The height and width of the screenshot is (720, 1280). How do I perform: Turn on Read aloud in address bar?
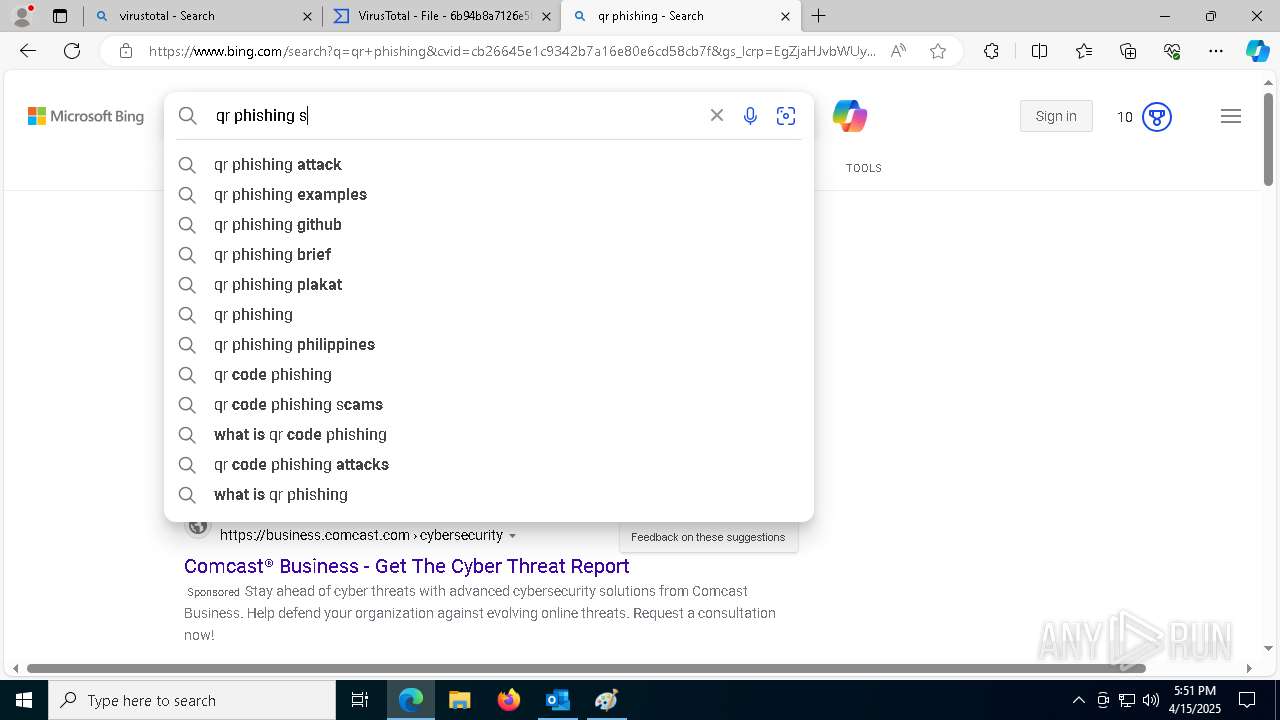tap(898, 51)
